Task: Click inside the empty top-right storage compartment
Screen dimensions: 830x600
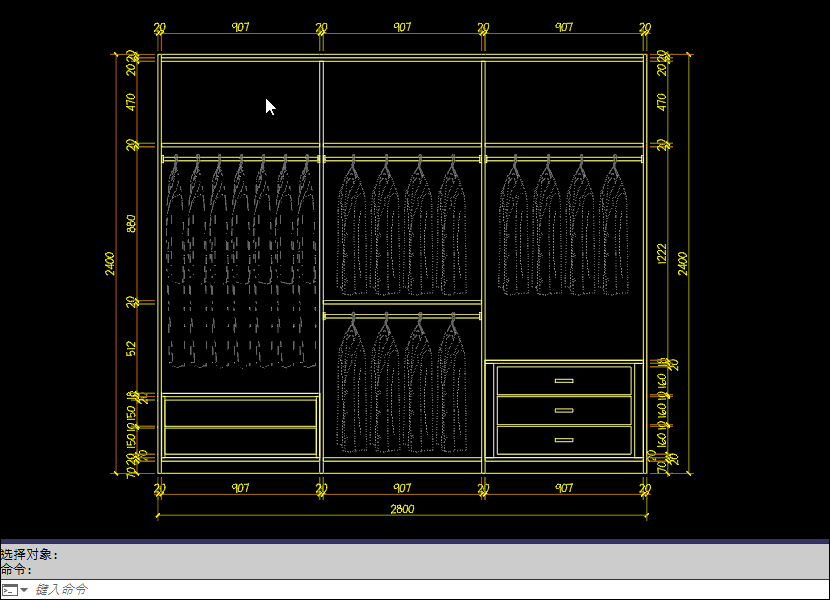Action: tap(564, 102)
